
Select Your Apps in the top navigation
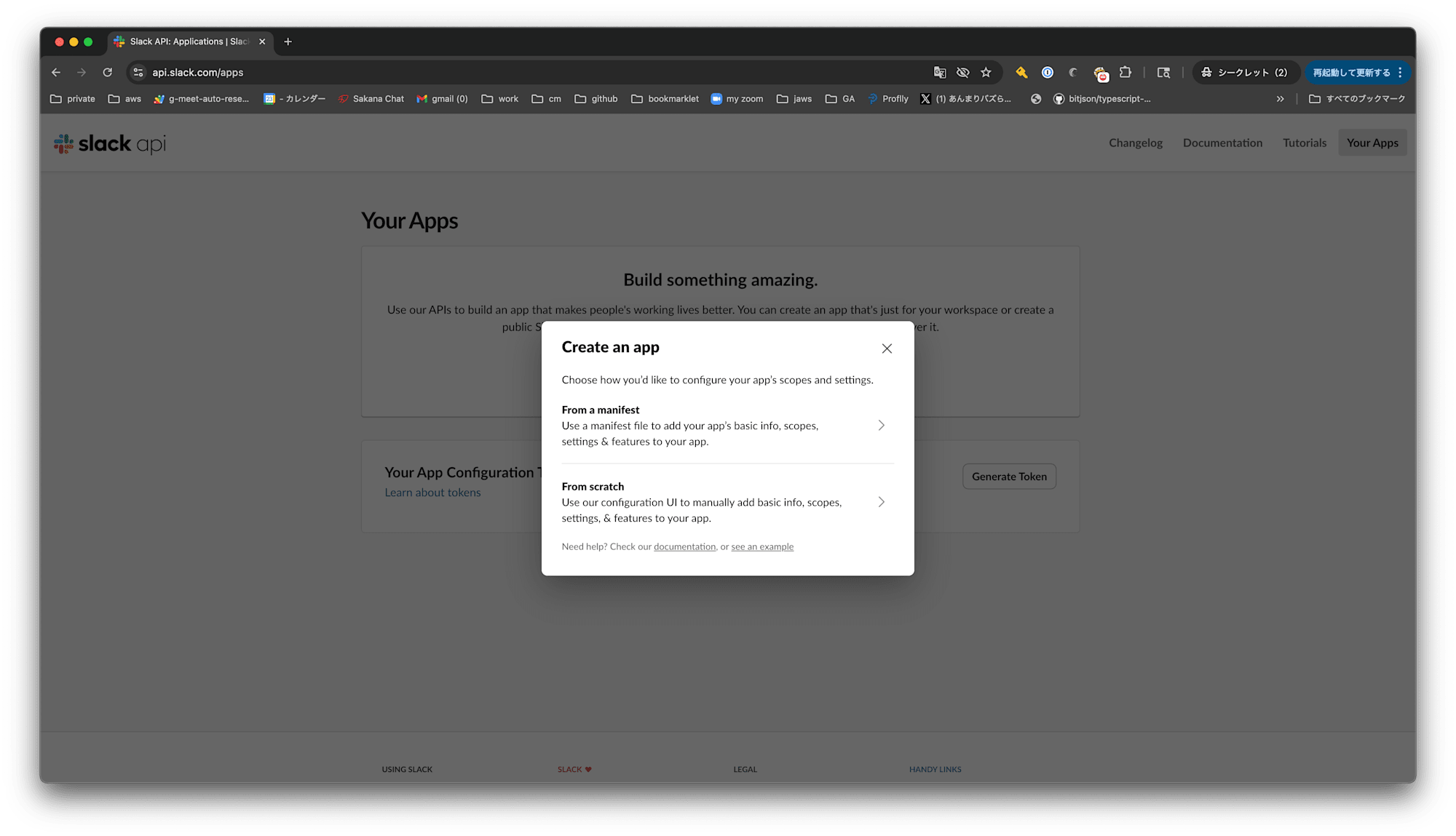pos(1372,143)
